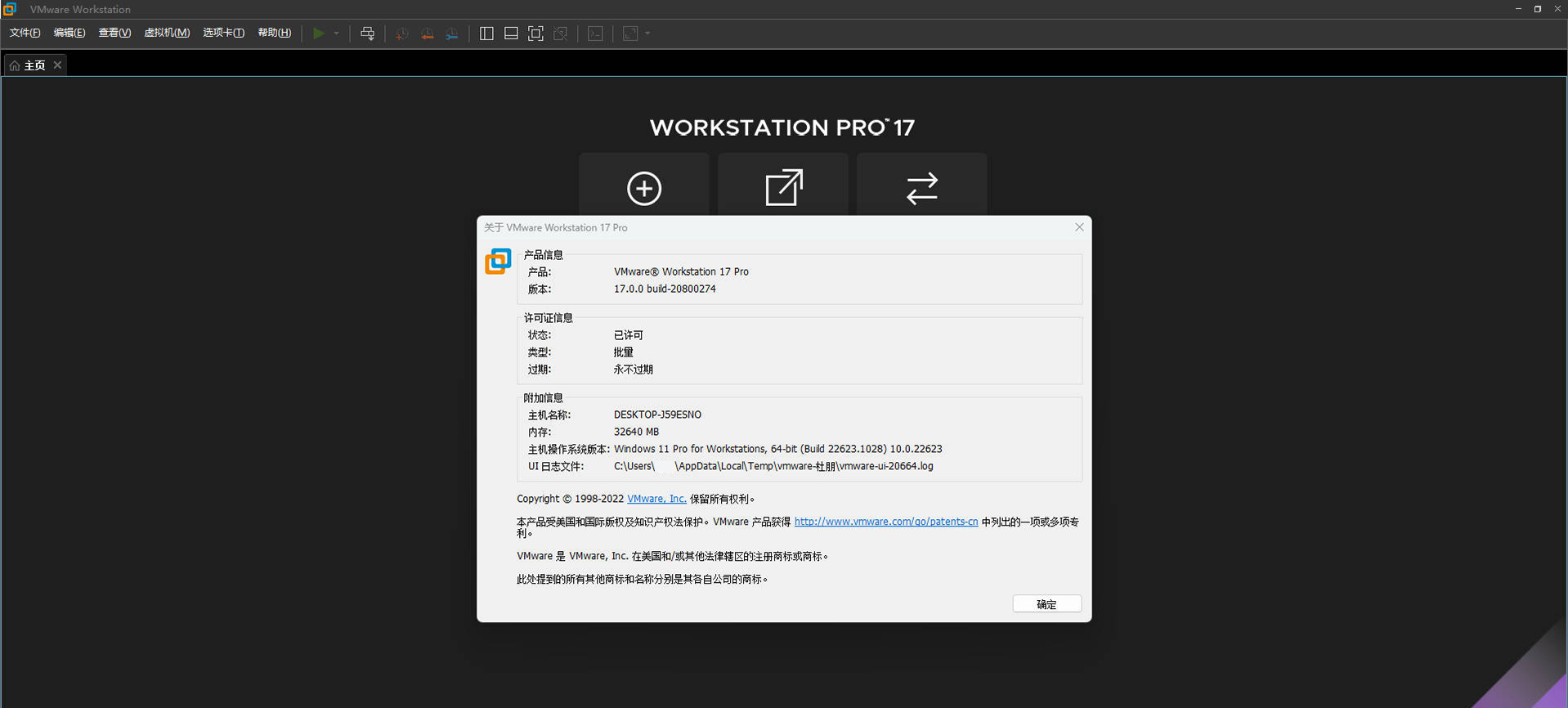Toggle the thumbnail bar icon

click(511, 34)
